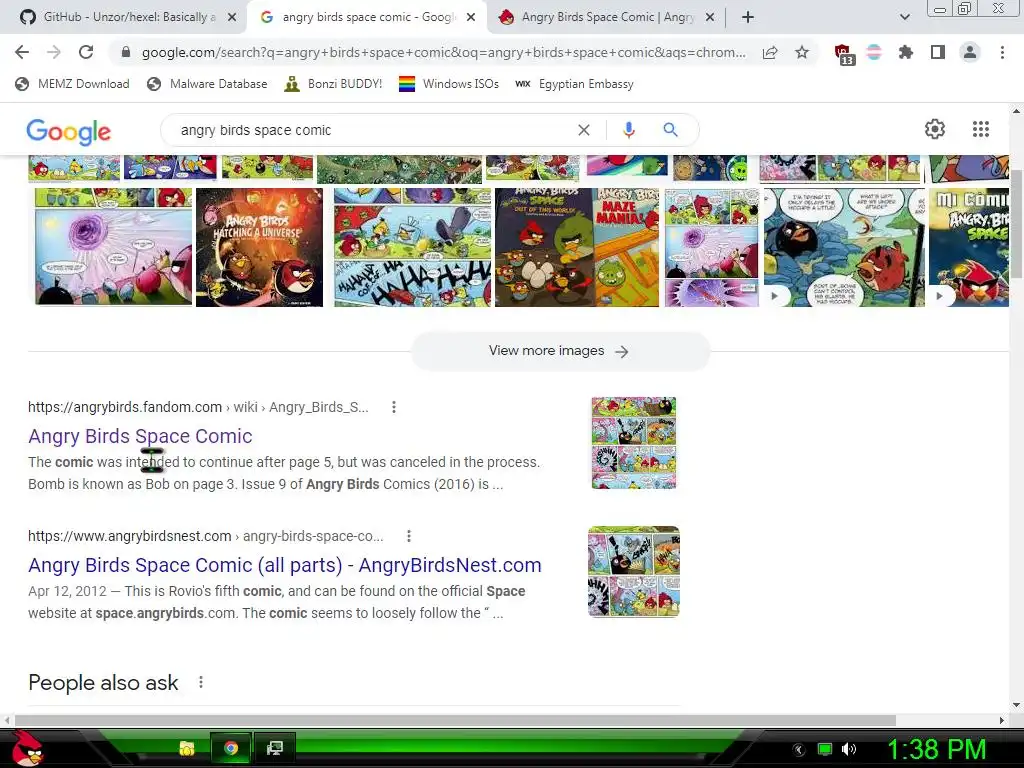Image resolution: width=1024 pixels, height=768 pixels.
Task: Click the green network tray icon
Action: tap(825, 749)
